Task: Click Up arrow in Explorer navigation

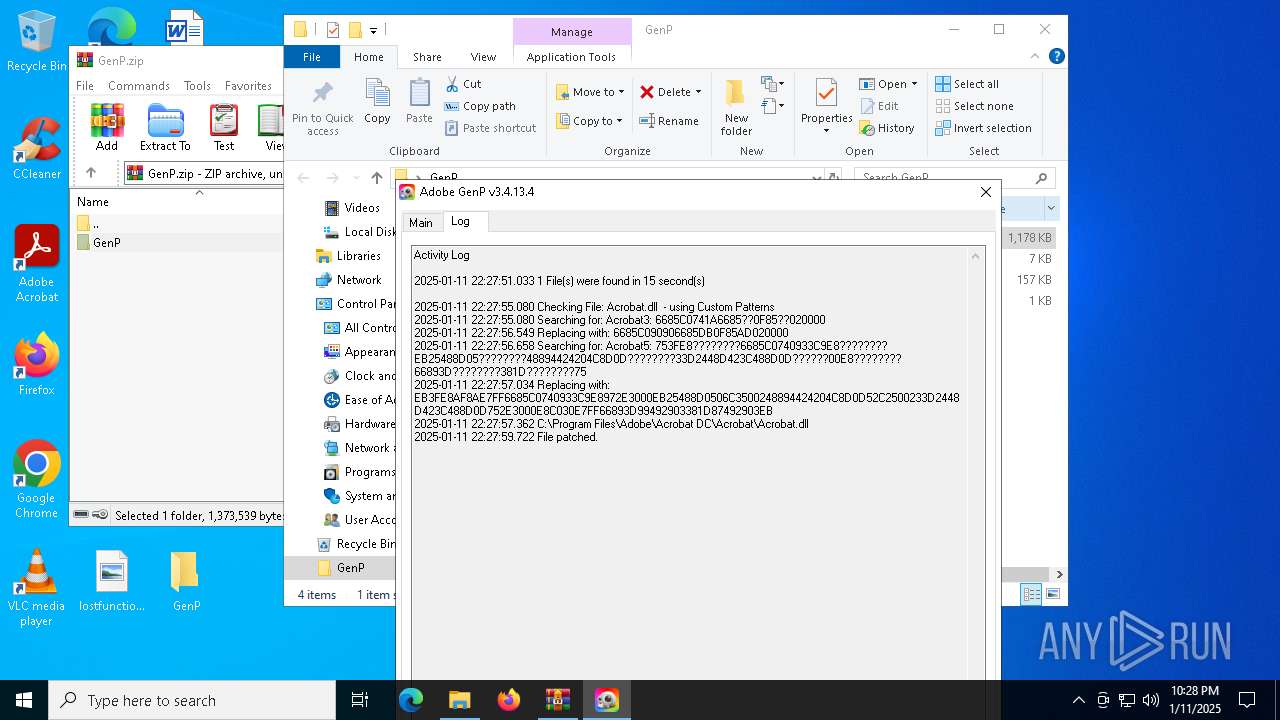Action: pyautogui.click(x=376, y=178)
